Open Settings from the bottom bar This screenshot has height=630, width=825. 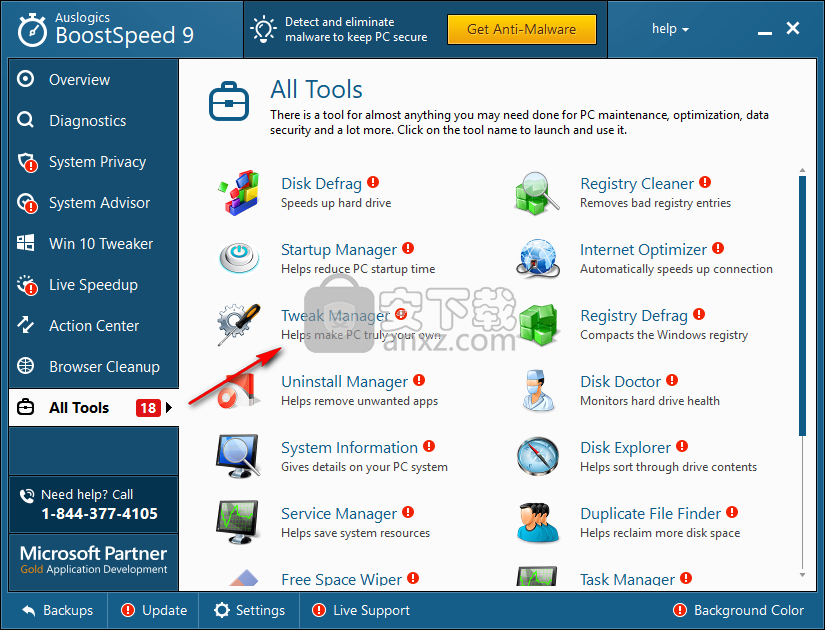[249, 610]
